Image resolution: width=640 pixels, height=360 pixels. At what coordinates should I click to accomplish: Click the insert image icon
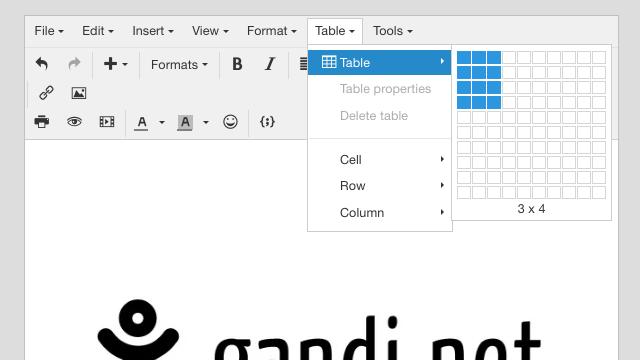[x=79, y=93]
